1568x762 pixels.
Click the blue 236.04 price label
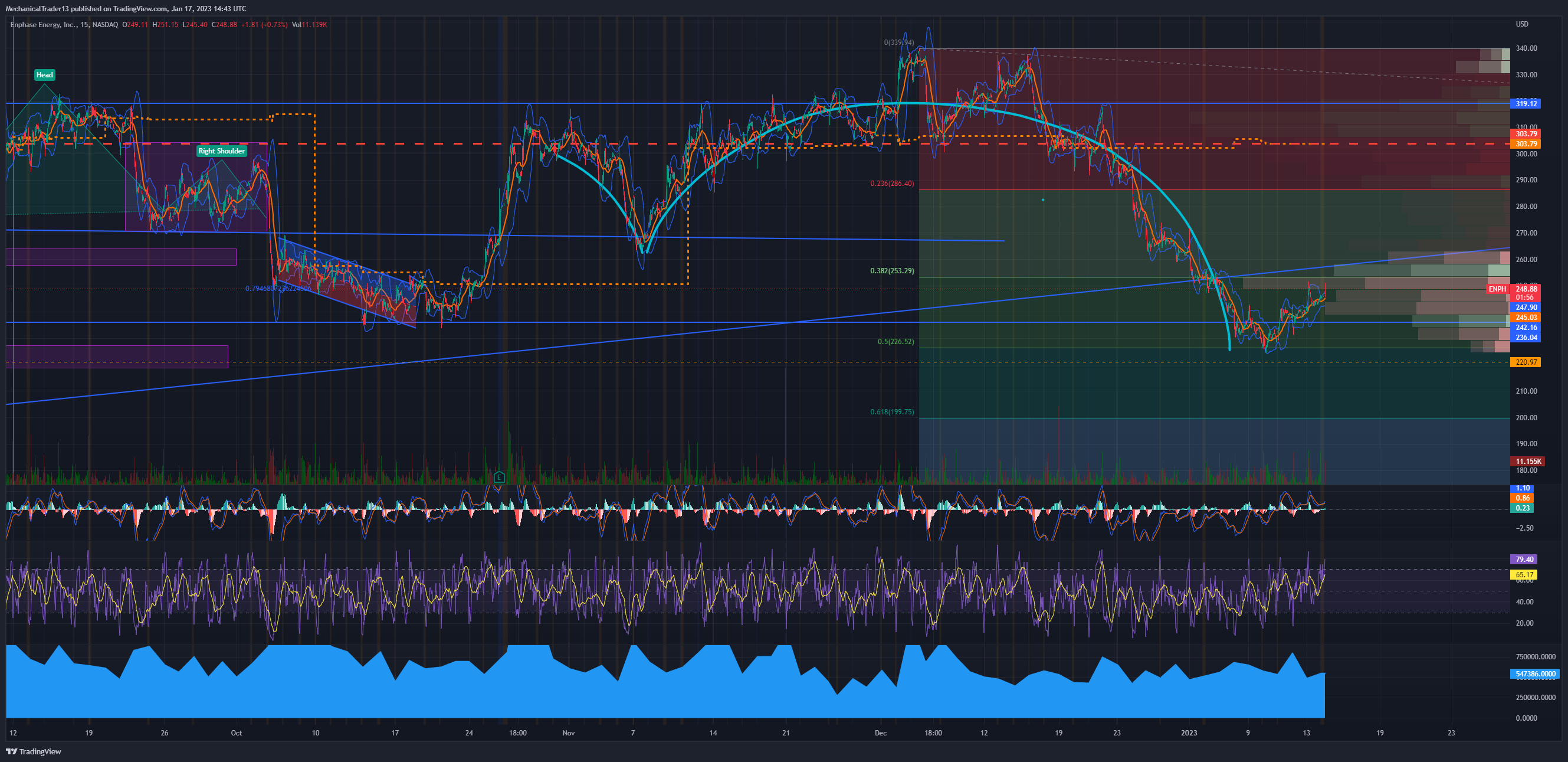1526,338
